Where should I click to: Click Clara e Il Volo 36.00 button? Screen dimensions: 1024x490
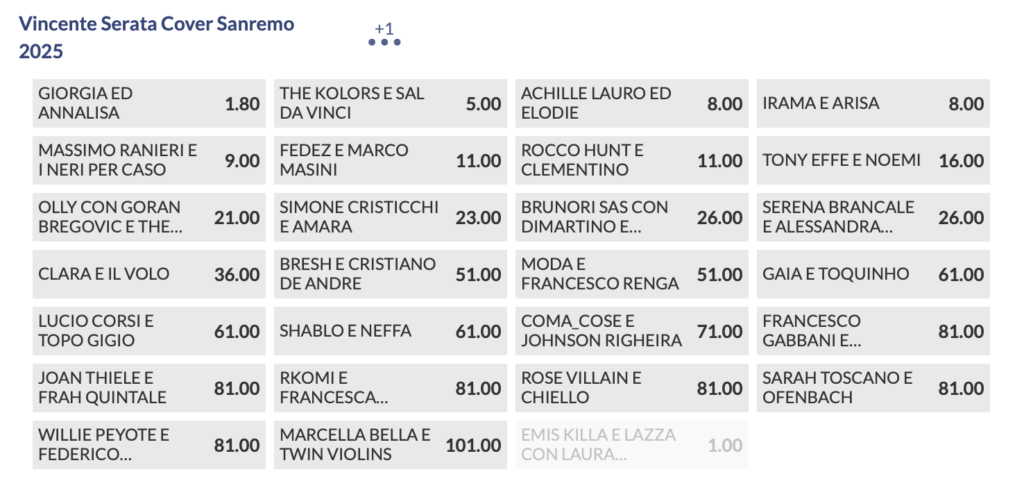[x=149, y=274]
